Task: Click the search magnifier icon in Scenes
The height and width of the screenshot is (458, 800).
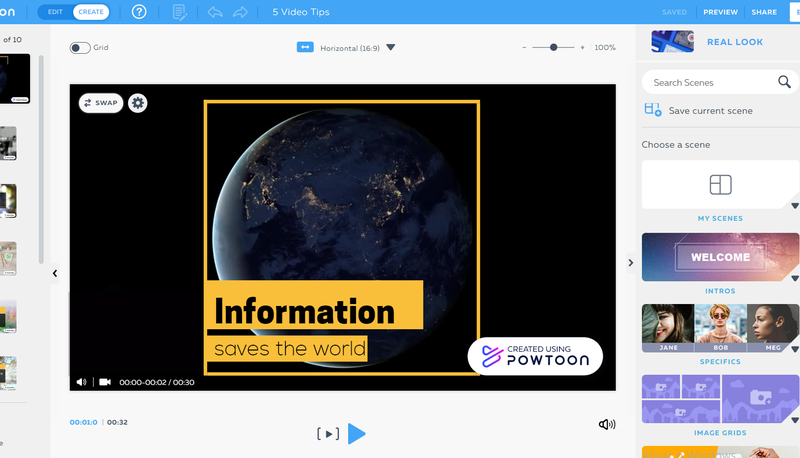Action: tap(784, 82)
